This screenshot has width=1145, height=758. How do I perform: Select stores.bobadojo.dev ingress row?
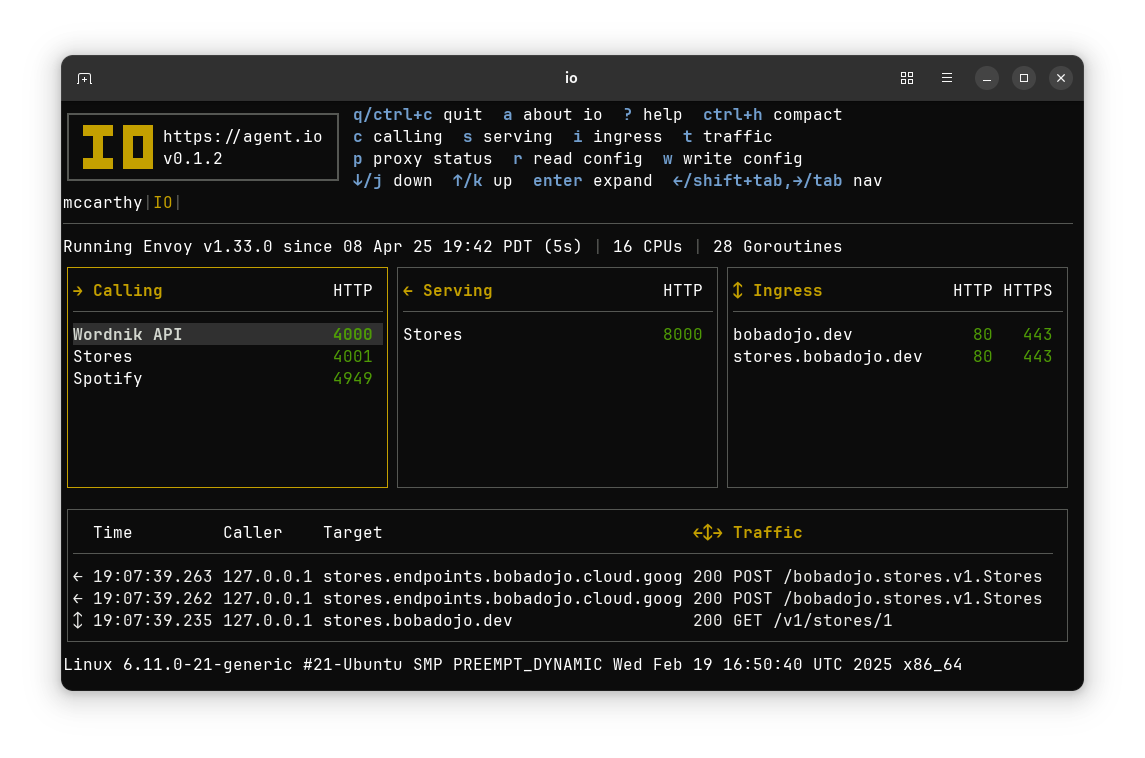pos(892,356)
